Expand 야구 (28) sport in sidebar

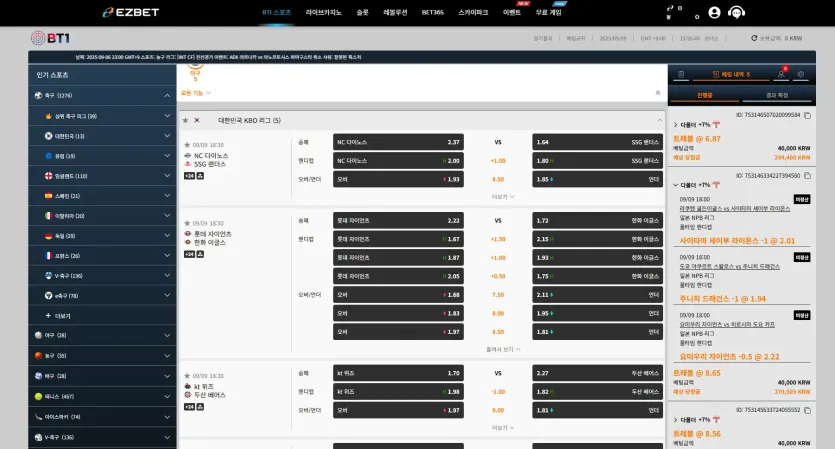pyautogui.click(x=167, y=336)
